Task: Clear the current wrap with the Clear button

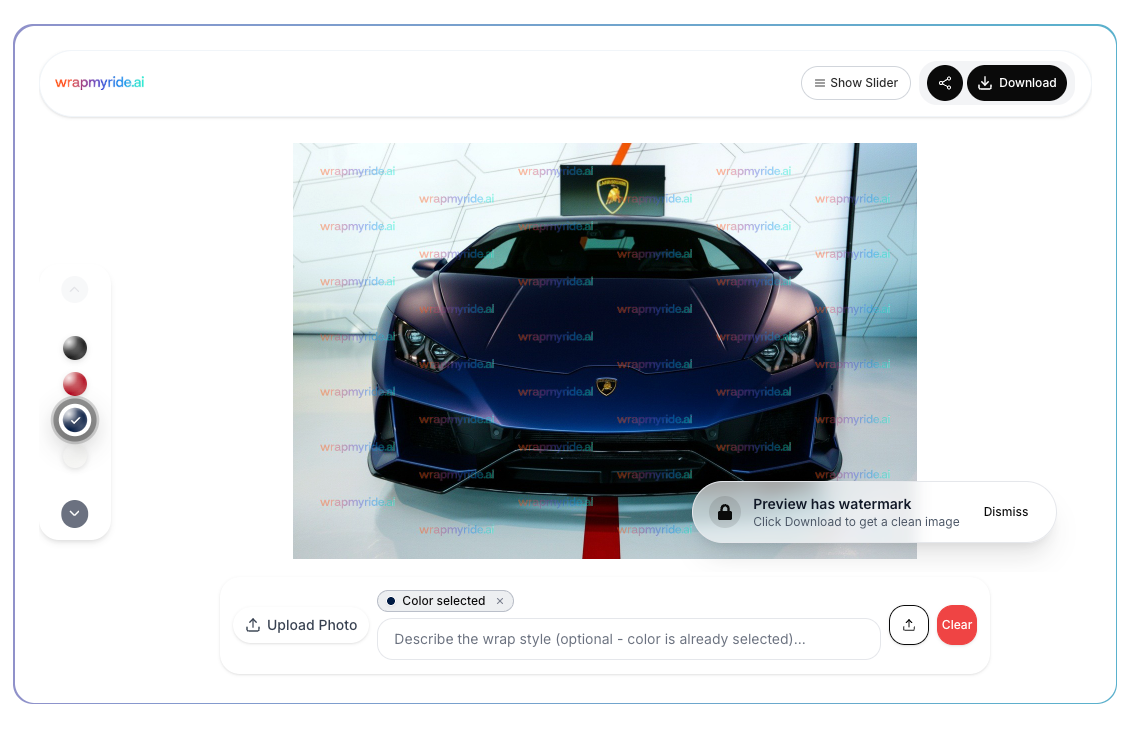Action: (956, 625)
